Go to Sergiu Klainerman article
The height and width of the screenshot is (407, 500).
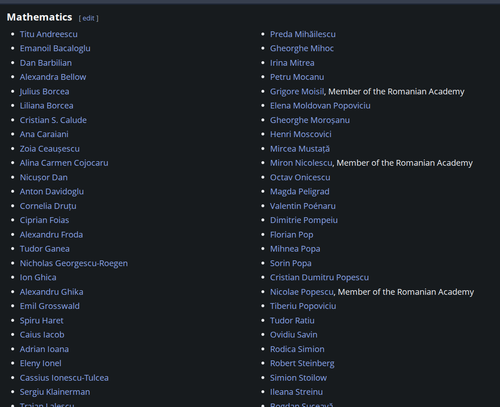[55, 392]
